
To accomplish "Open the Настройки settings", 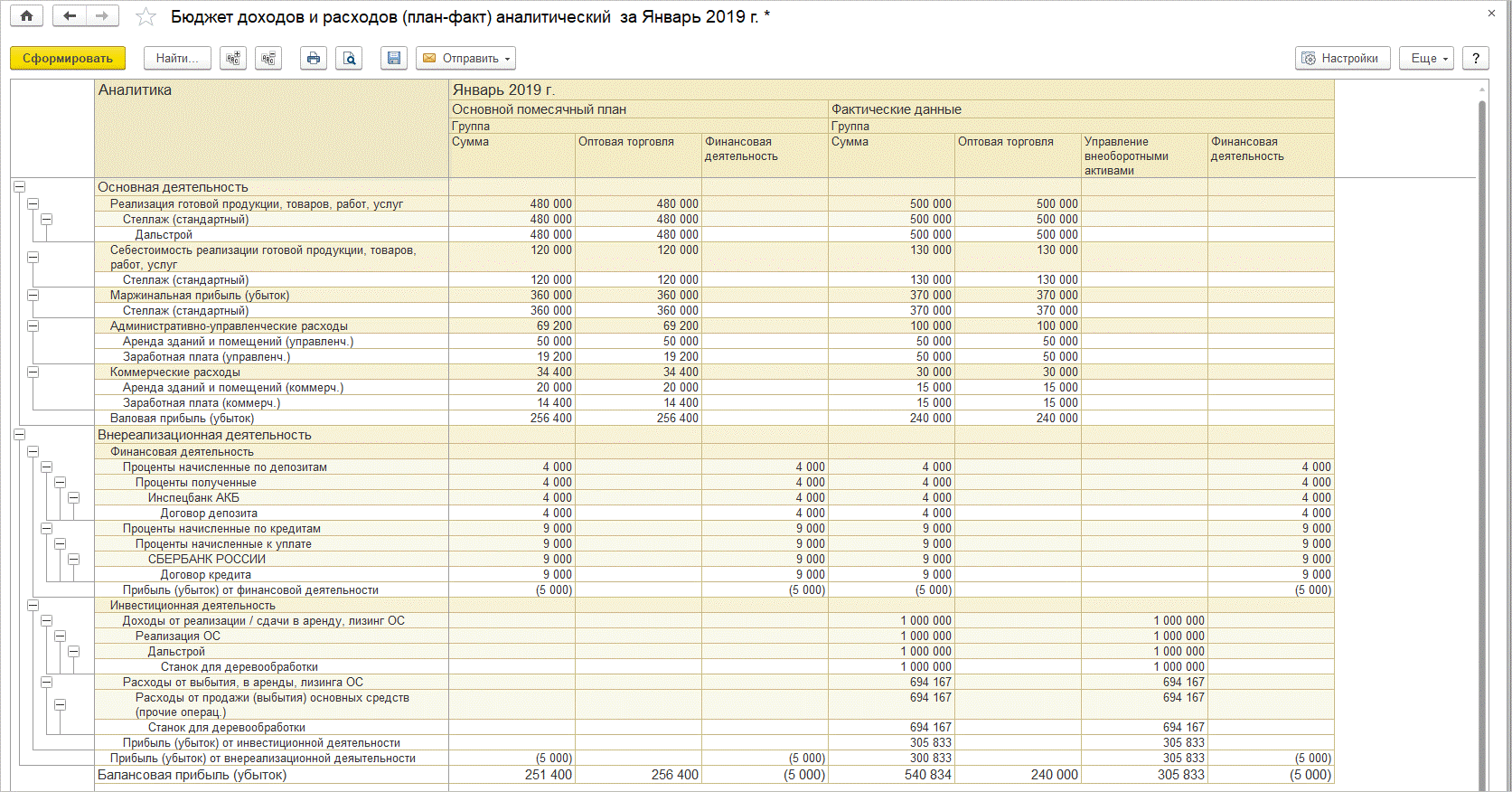I will click(1342, 58).
